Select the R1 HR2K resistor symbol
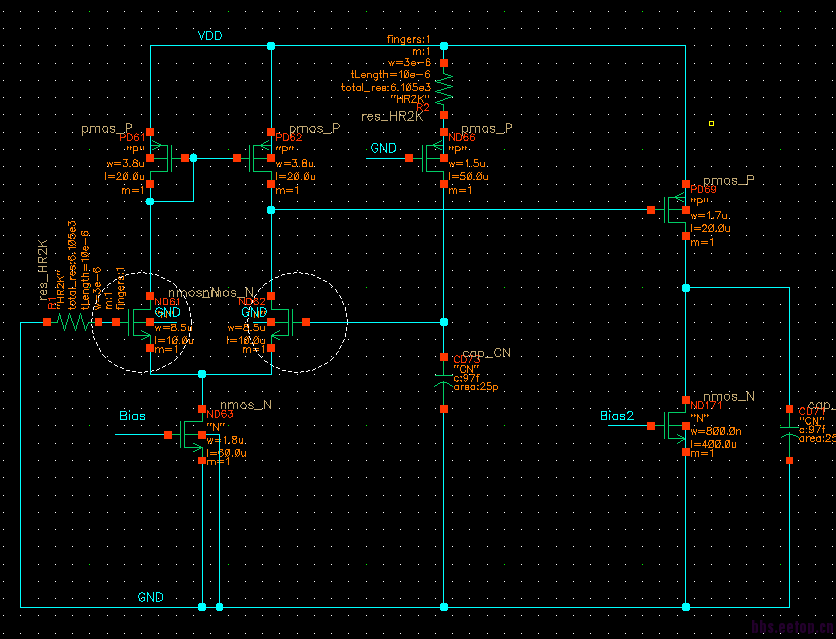 pyautogui.click(x=73, y=322)
